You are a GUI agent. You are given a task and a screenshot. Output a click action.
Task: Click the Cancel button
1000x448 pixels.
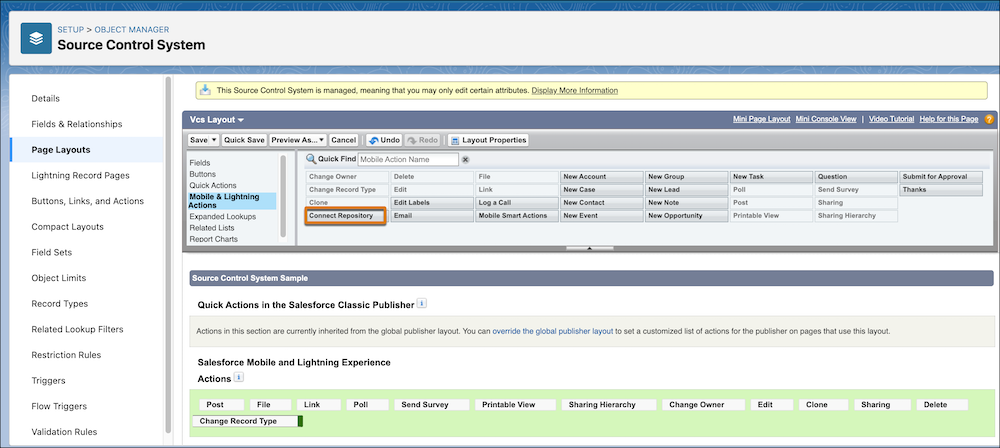(344, 140)
